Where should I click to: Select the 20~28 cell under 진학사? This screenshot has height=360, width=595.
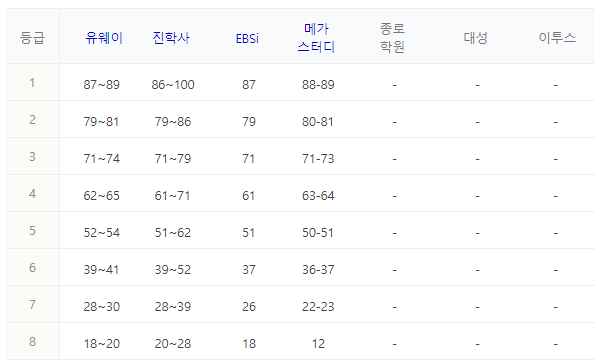(173, 344)
